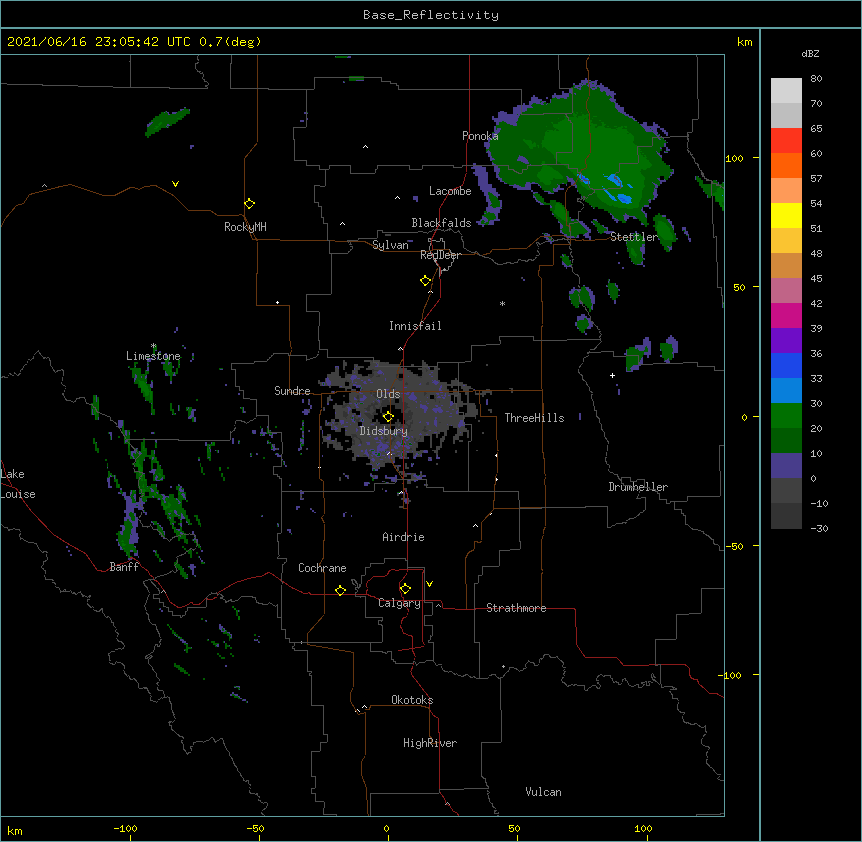
Task: Click the 80 dBZ legend value
Action: click(816, 79)
